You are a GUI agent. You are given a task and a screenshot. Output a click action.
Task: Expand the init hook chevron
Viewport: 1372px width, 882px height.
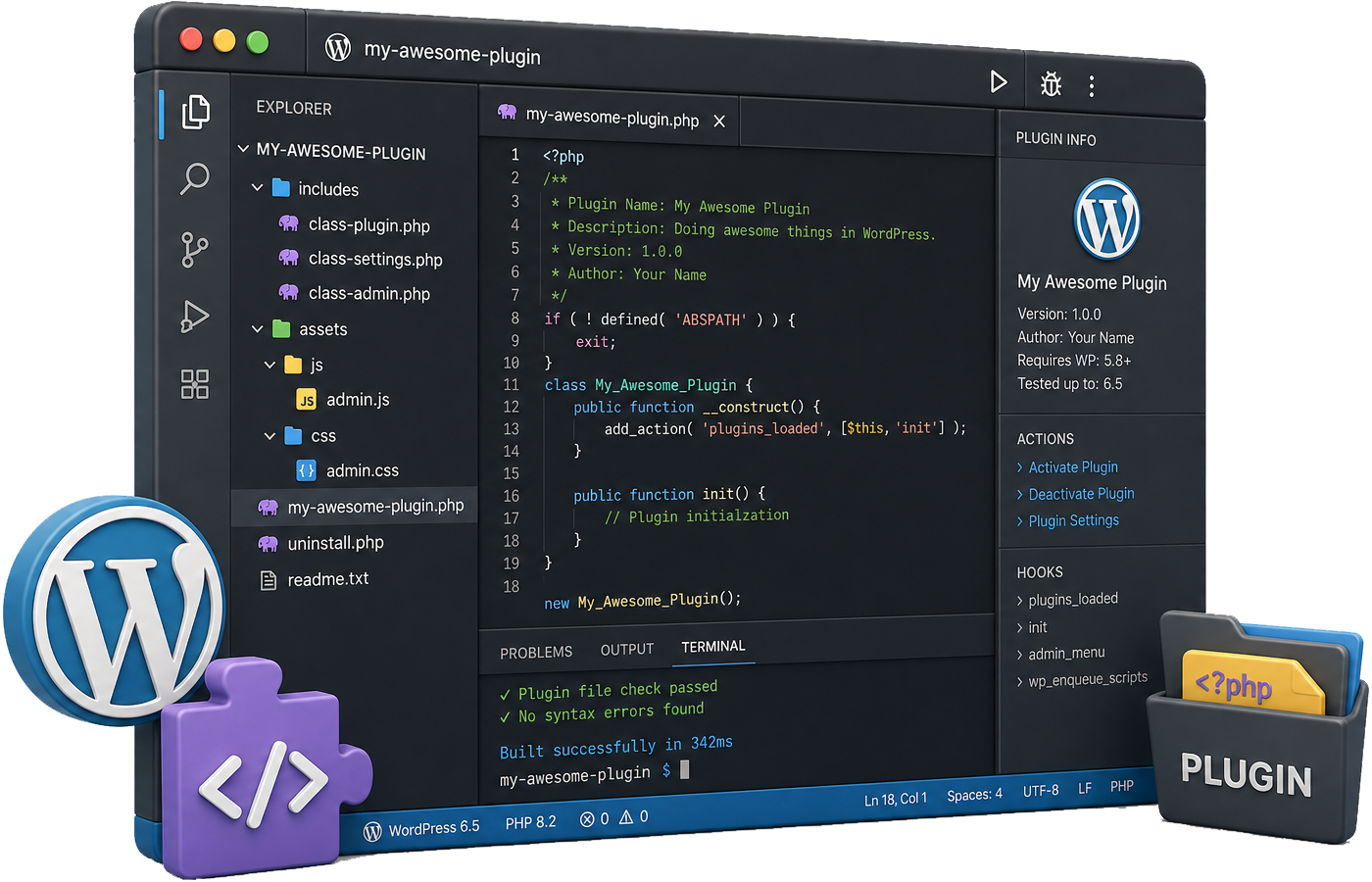[1020, 628]
